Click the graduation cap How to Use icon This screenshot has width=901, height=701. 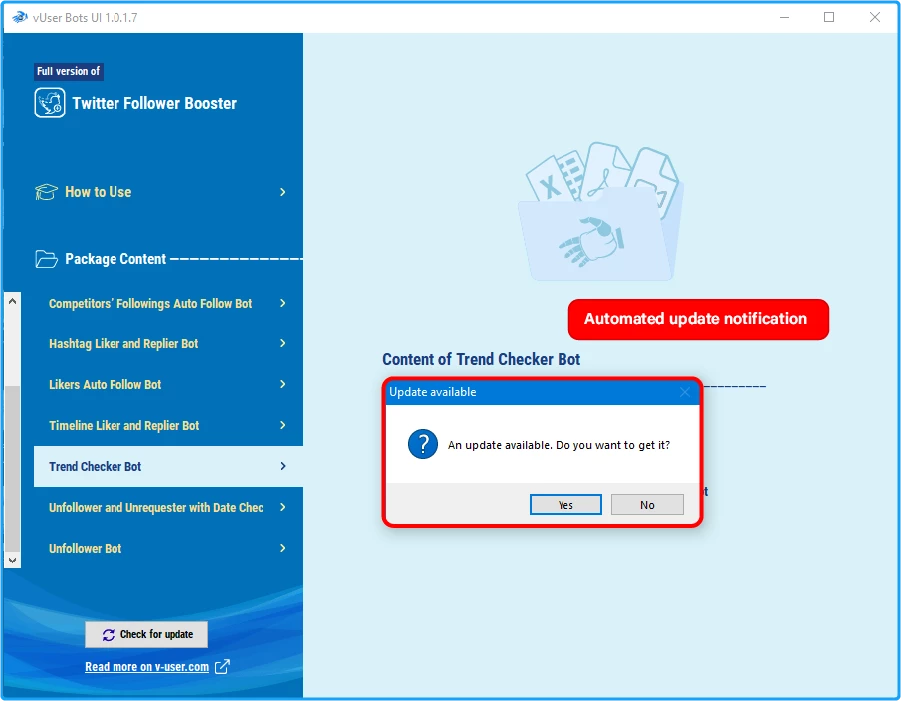coord(46,192)
